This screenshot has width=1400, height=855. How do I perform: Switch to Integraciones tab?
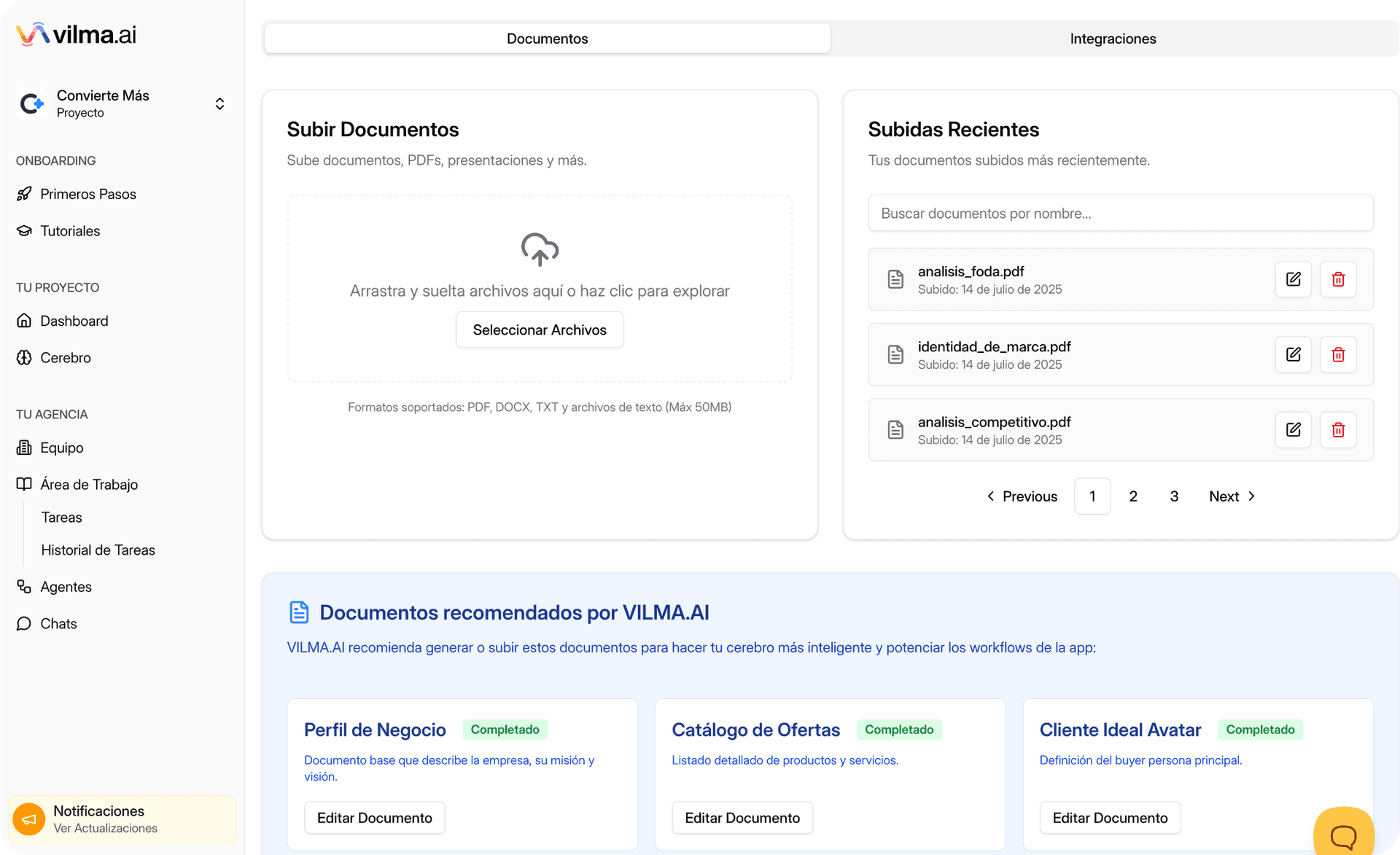[x=1113, y=39]
